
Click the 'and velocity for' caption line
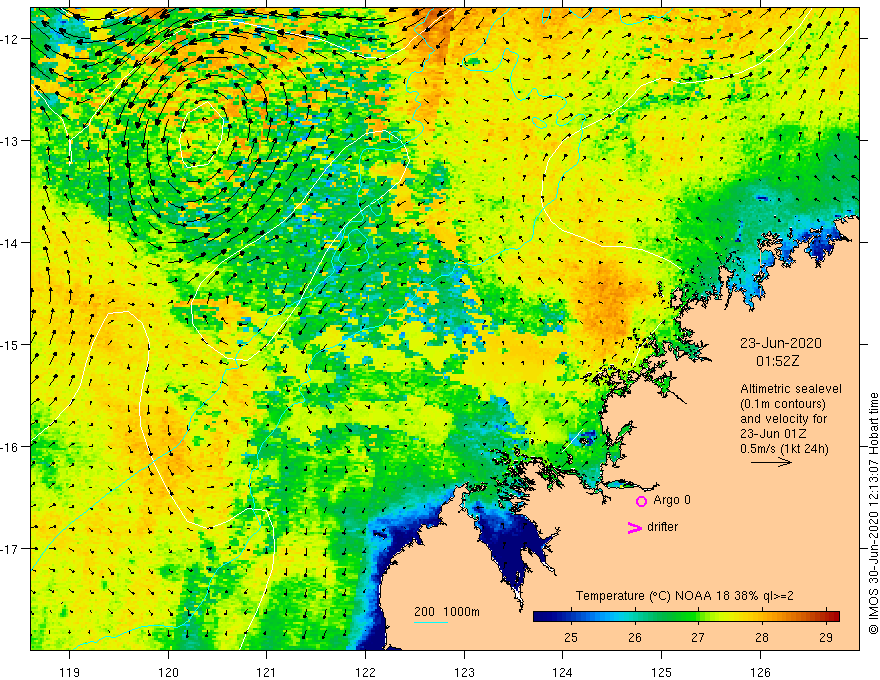[783, 419]
